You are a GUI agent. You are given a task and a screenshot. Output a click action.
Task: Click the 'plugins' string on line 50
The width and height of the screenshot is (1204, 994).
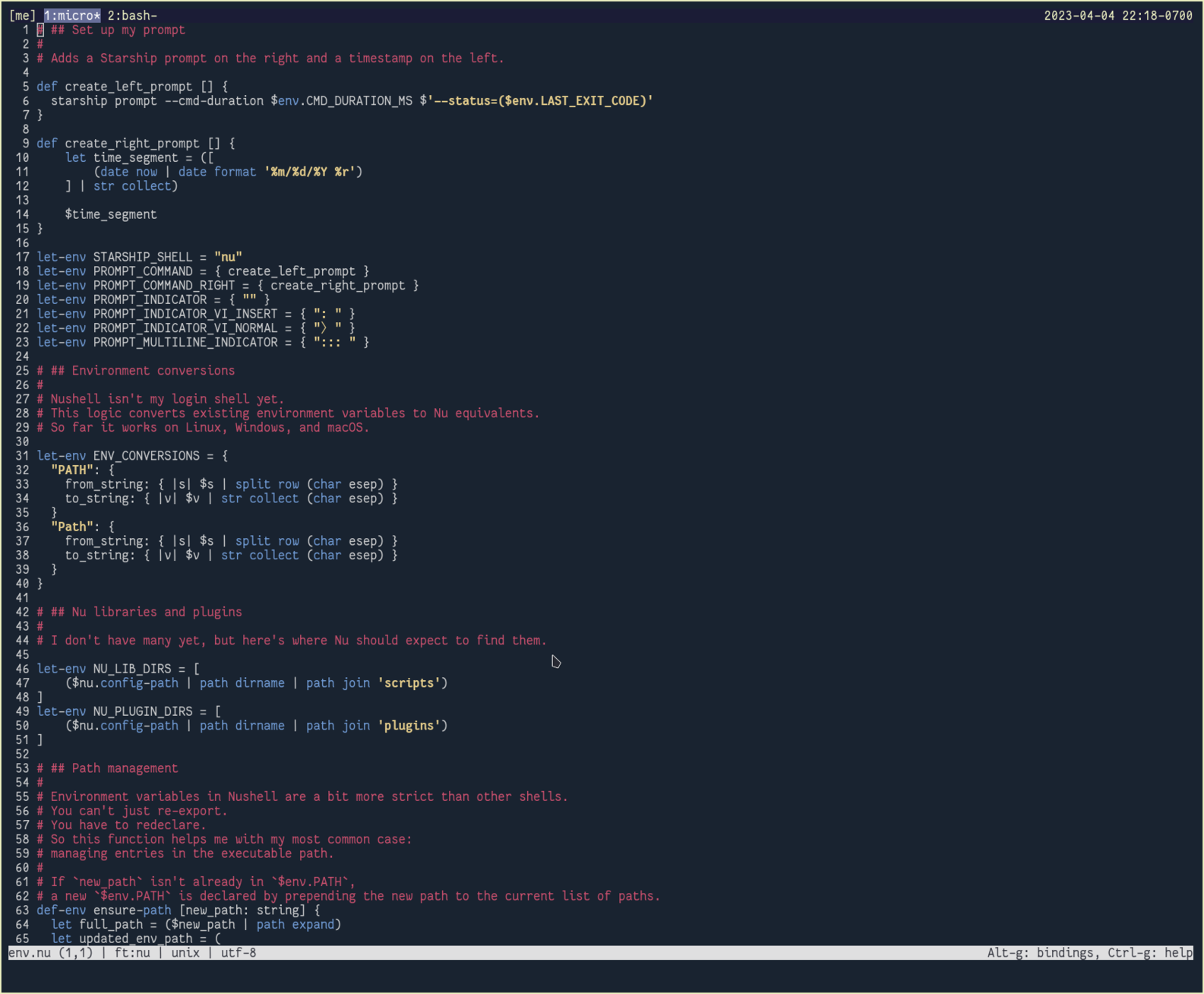pyautogui.click(x=409, y=726)
